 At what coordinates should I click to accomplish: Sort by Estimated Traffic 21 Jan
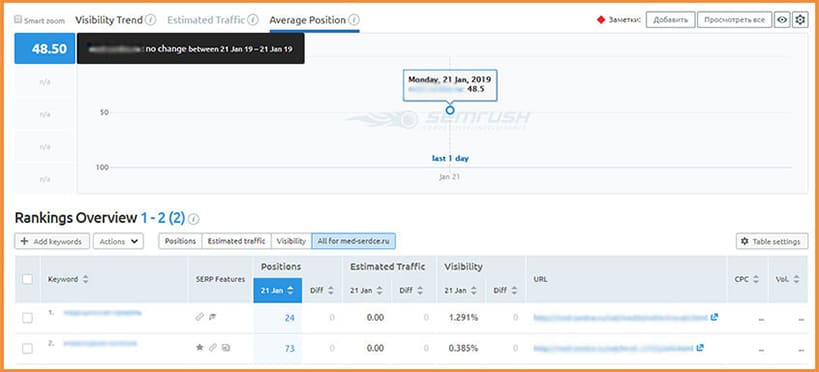pyautogui.click(x=366, y=290)
